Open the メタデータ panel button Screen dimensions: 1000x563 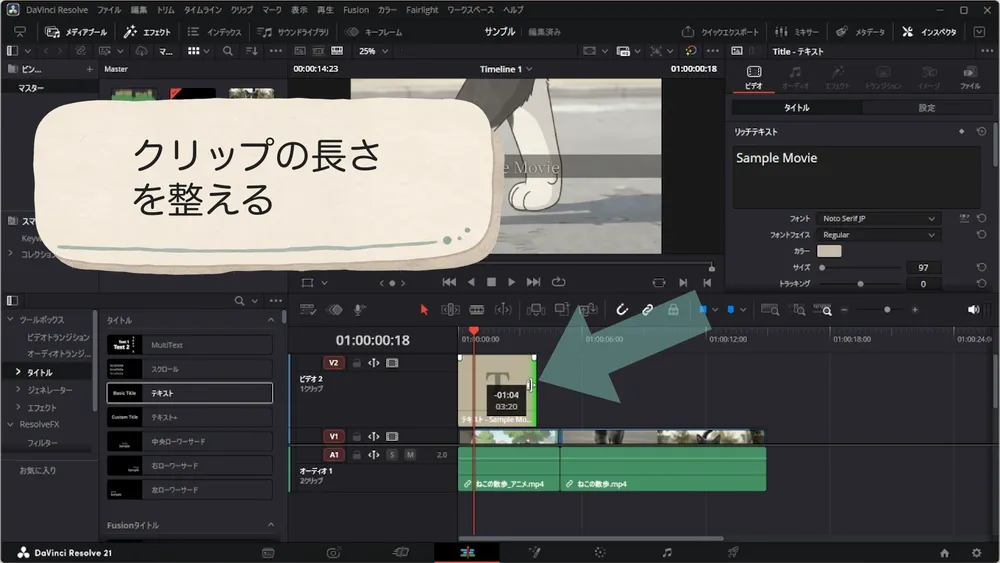click(860, 32)
